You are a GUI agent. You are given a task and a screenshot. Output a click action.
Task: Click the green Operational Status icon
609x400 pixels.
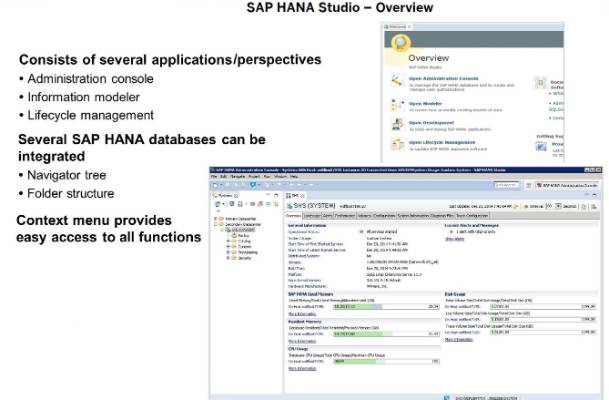click(x=361, y=232)
